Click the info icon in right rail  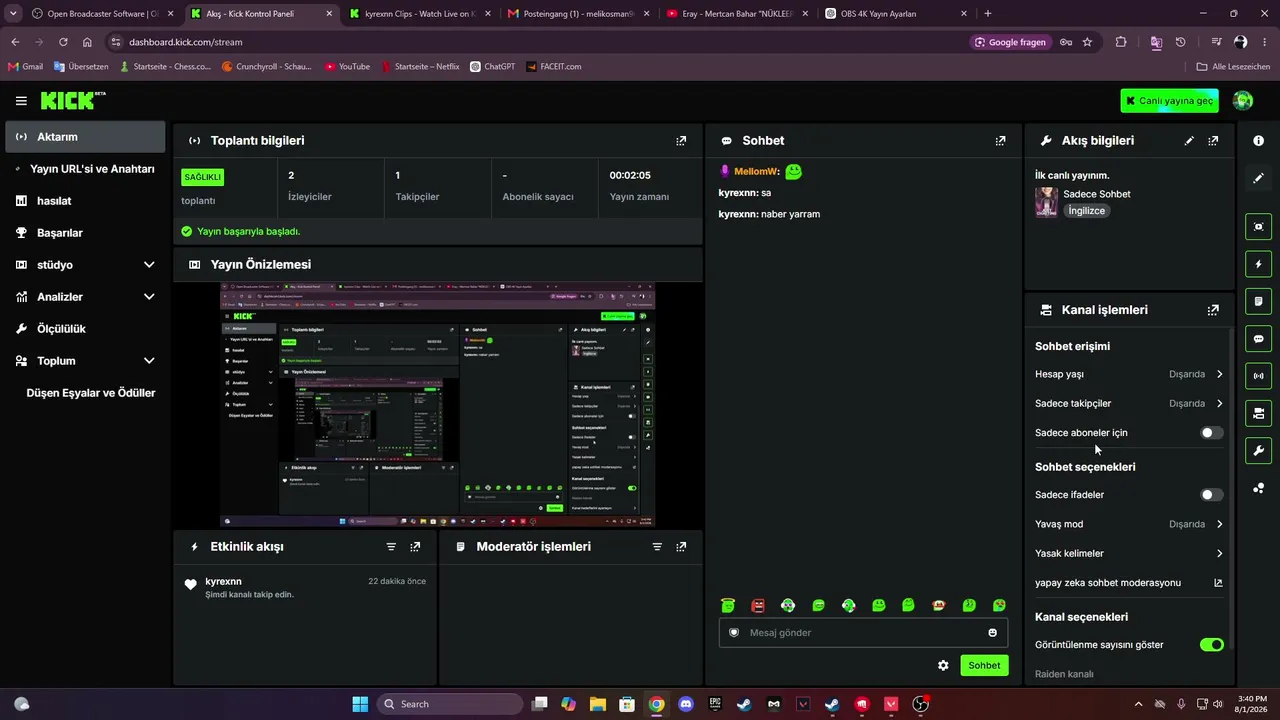click(1258, 141)
